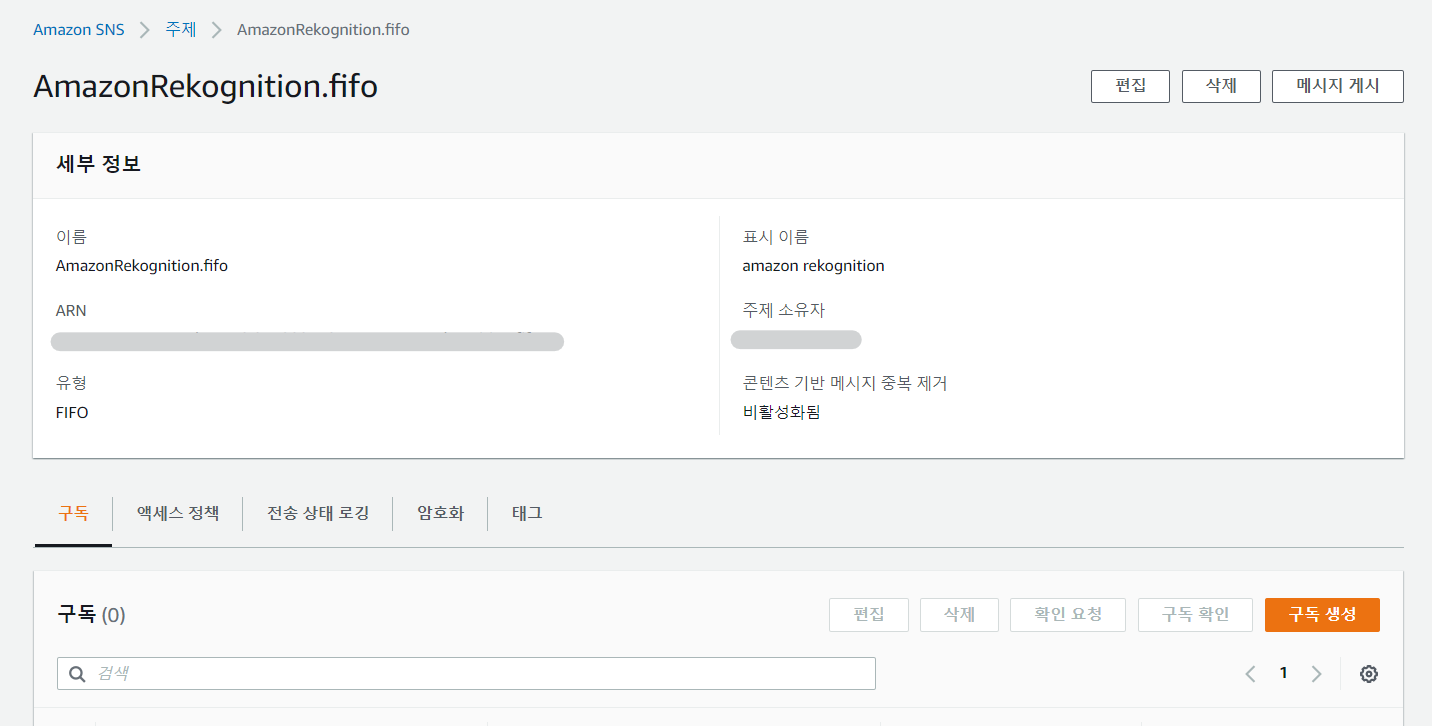Screen dimensions: 1432x726
Task: Click AmazonRekognition.fifo in the breadcrumb
Action: 323,29
